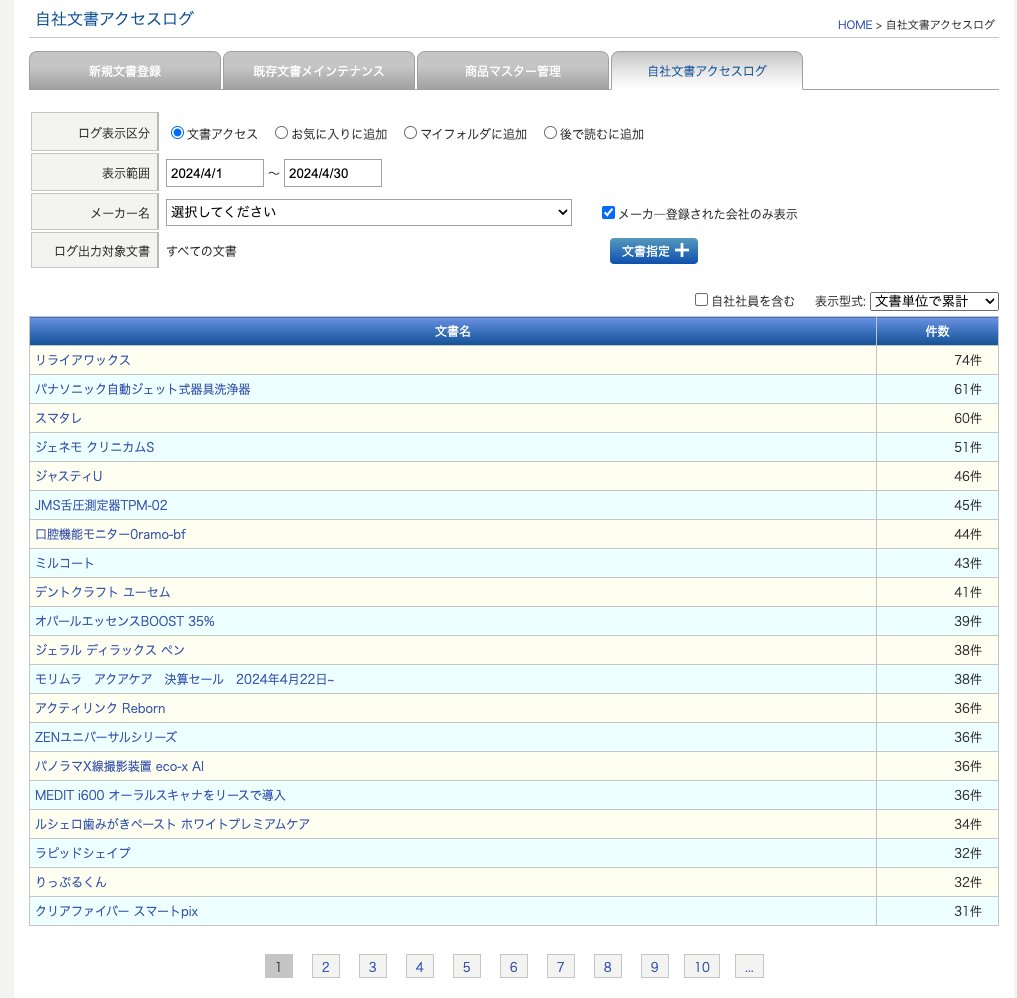This screenshot has height=998, width=1017.
Task: Choose the 後で読むに追加 radio option
Action: 550,133
